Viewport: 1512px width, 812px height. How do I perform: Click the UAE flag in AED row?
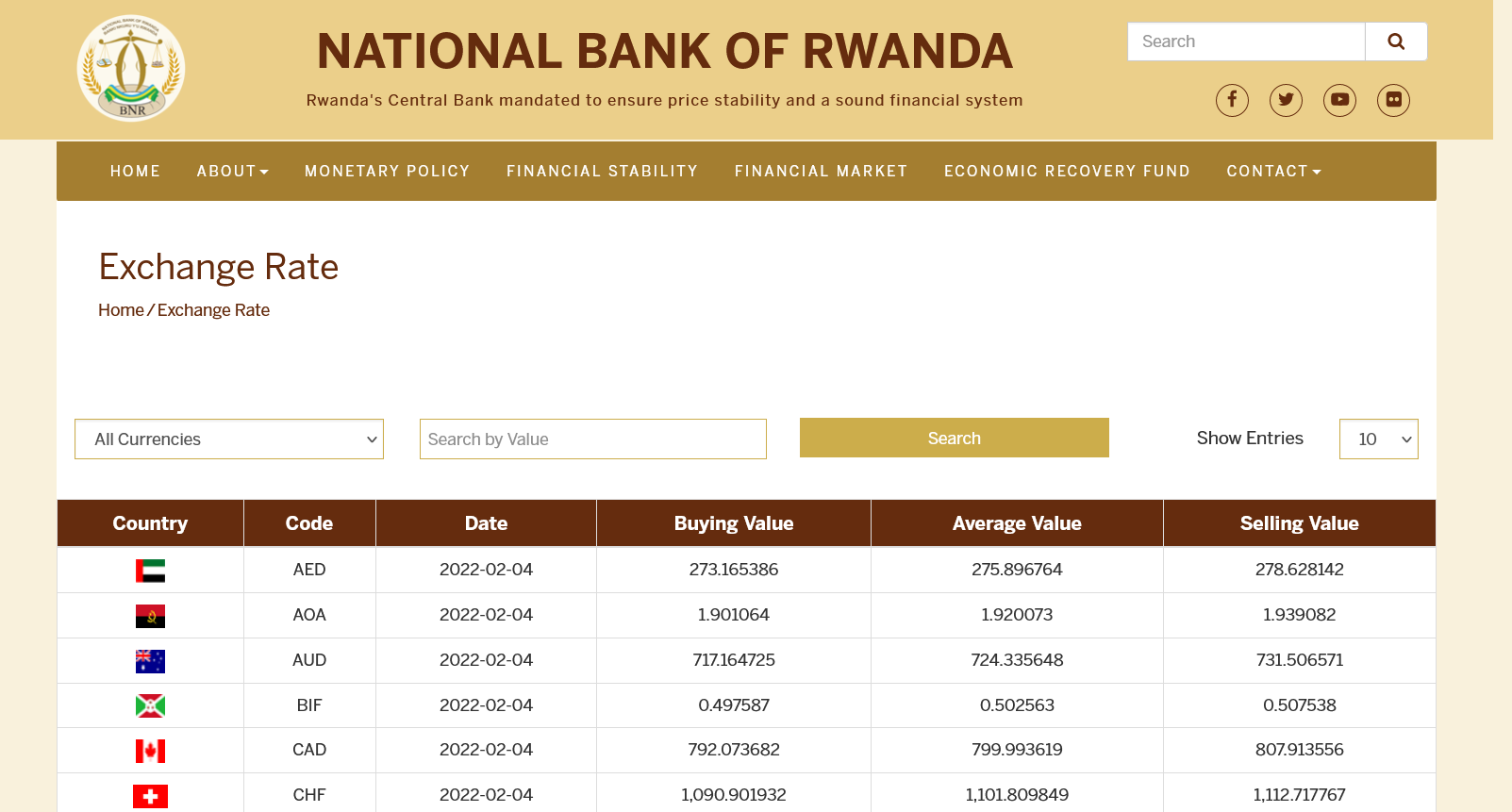[x=150, y=571]
